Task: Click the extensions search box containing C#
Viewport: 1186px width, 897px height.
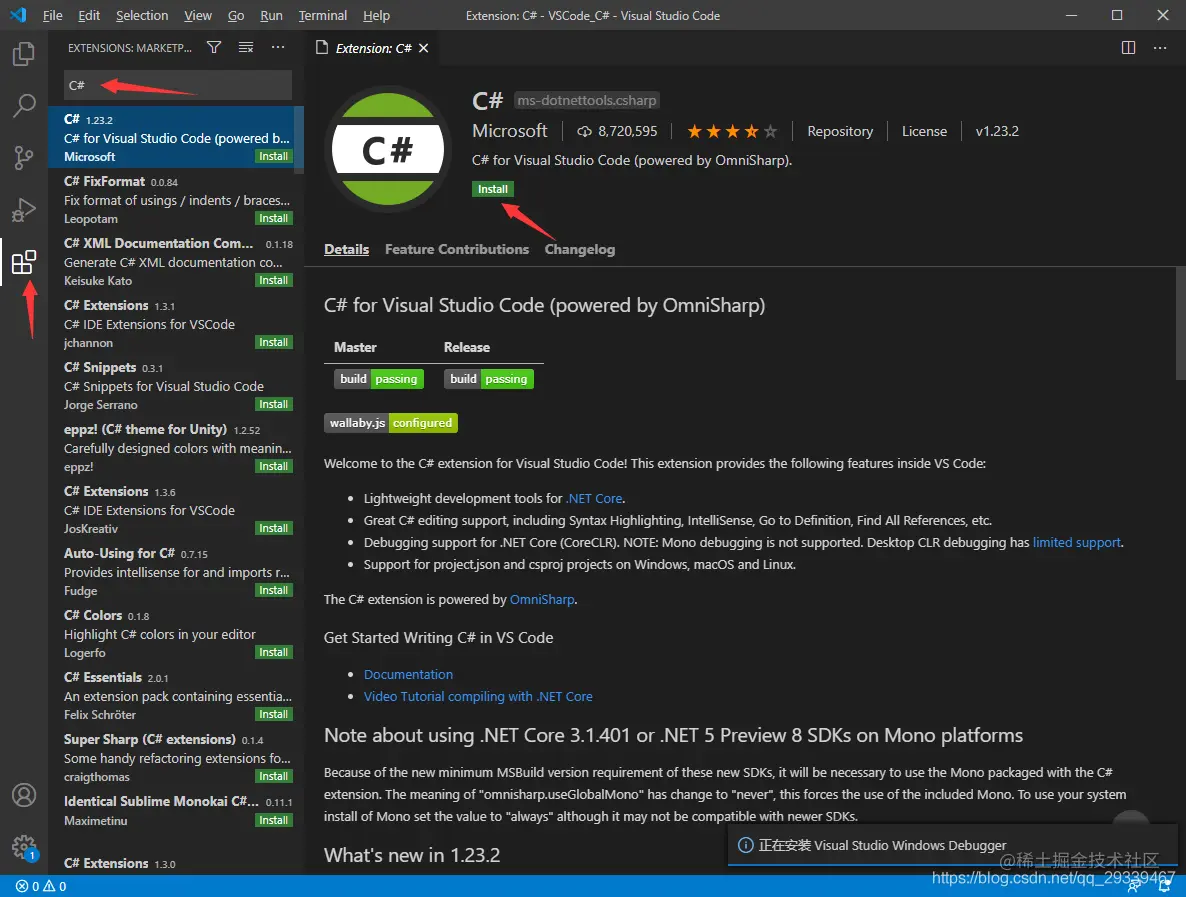Action: pos(178,85)
